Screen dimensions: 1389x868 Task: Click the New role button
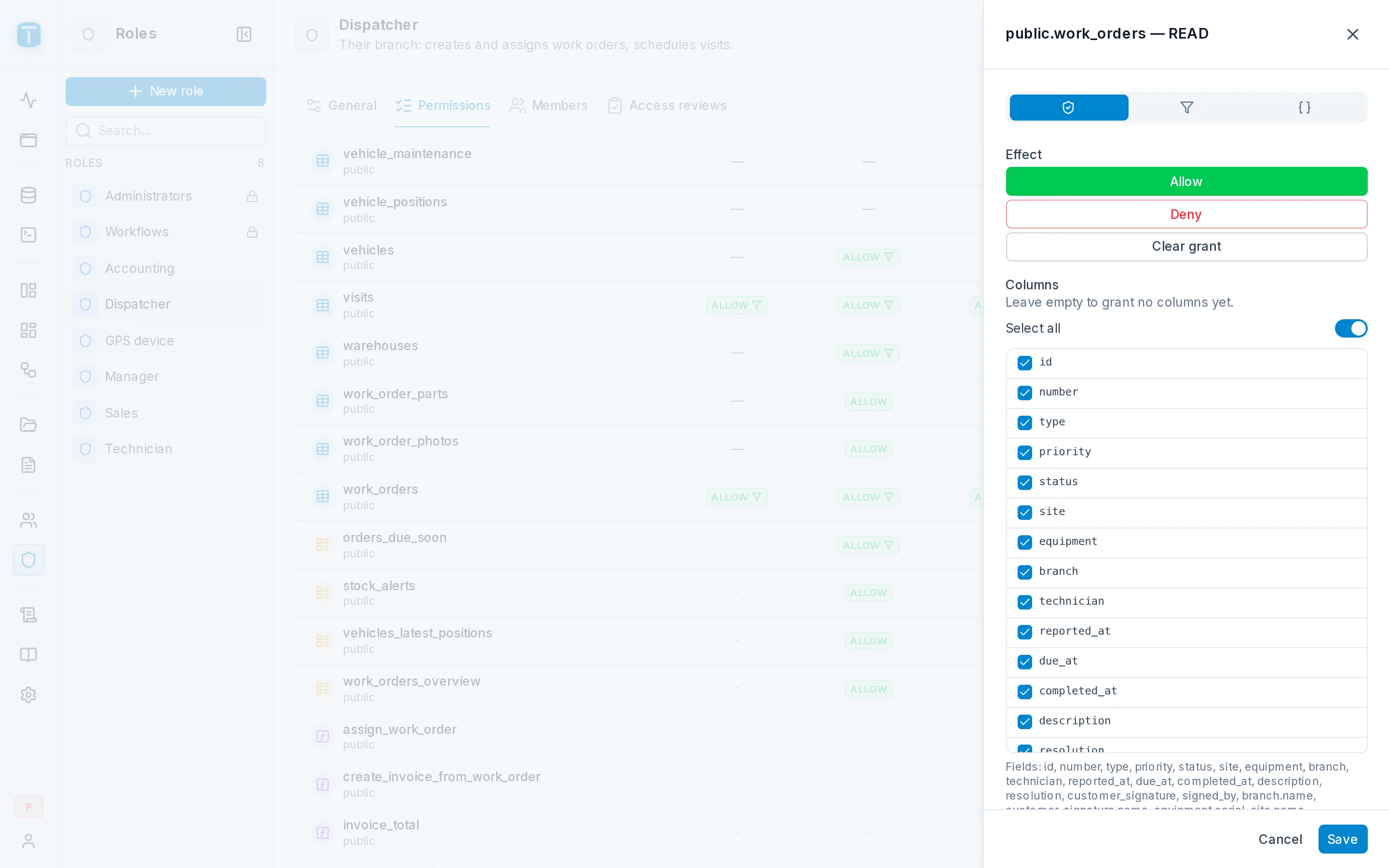pos(165,91)
